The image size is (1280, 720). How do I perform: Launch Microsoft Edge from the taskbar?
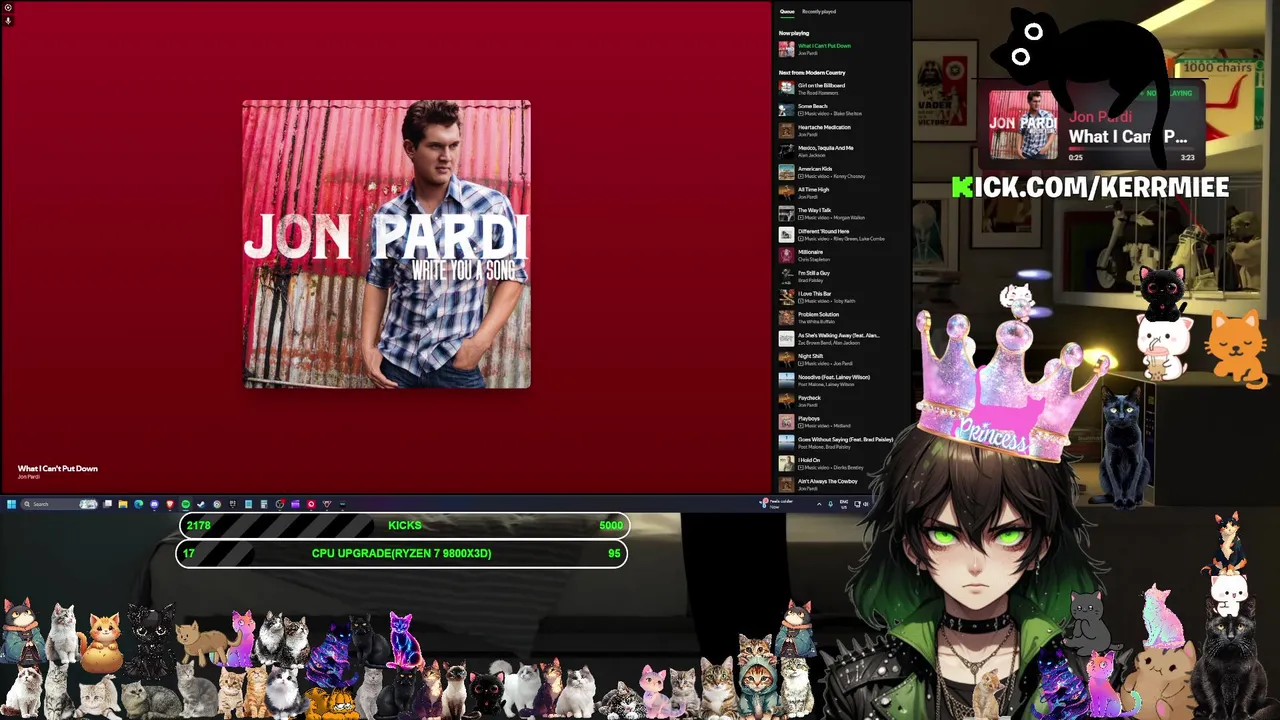(139, 504)
